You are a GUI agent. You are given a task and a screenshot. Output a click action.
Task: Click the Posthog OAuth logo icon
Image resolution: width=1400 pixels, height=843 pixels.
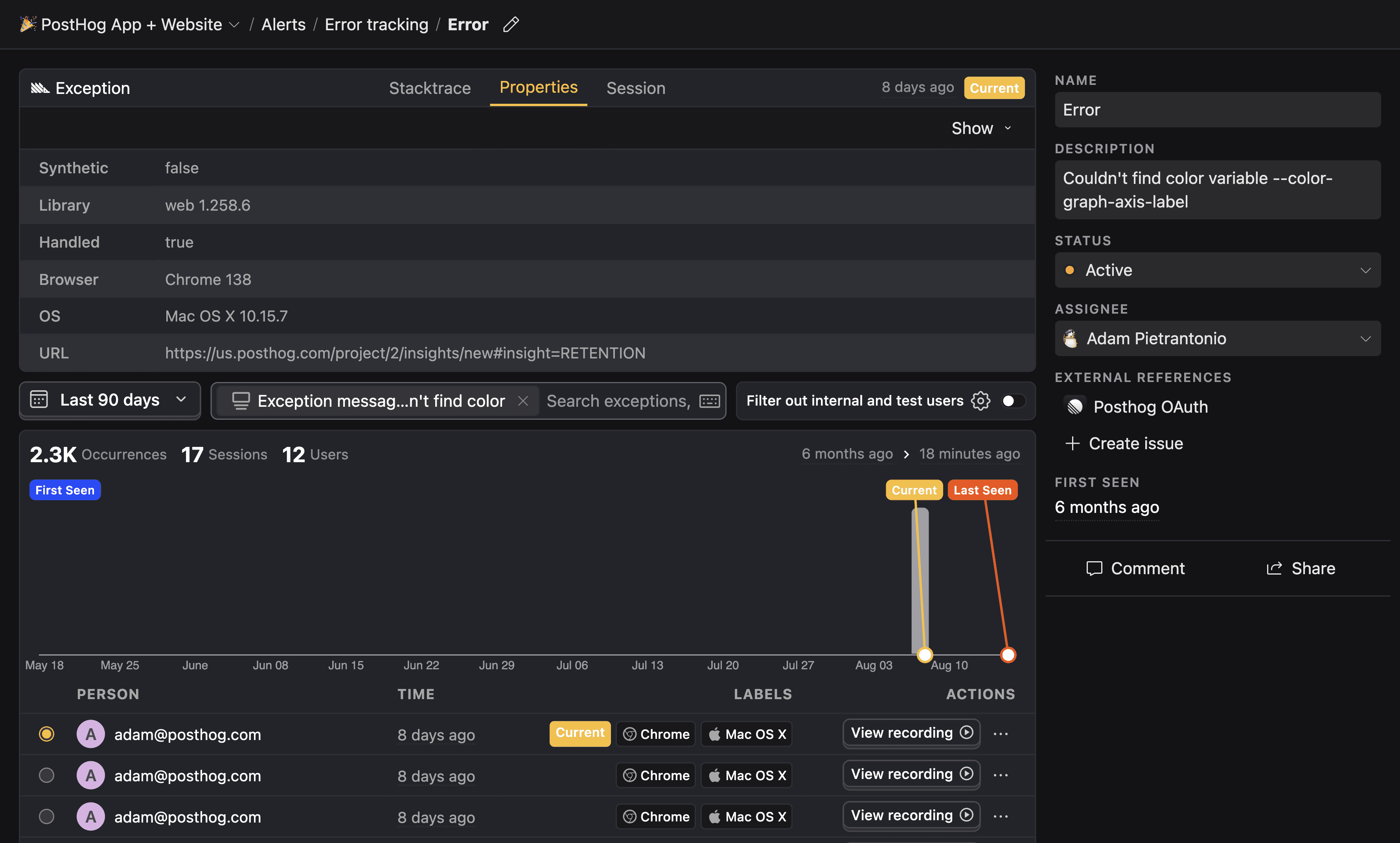click(1074, 407)
